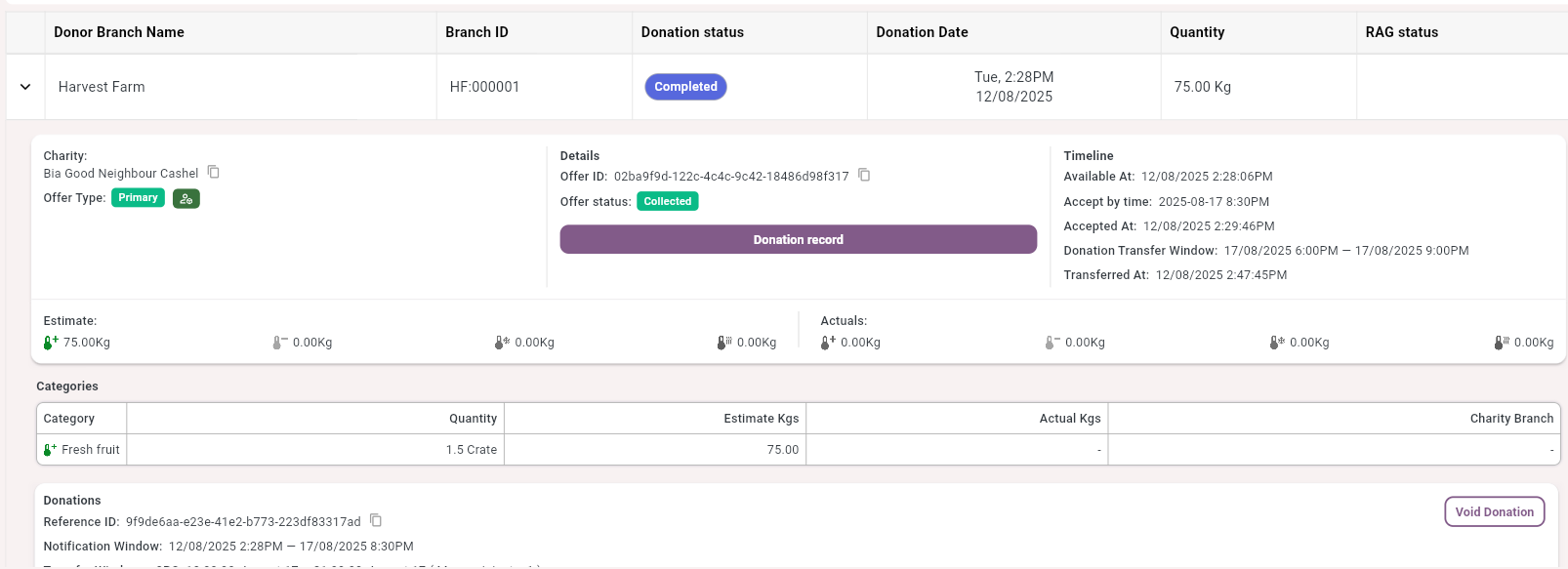Sort by Donor Branch Name column
Viewport: 1568px width, 569px height.
click(x=119, y=32)
